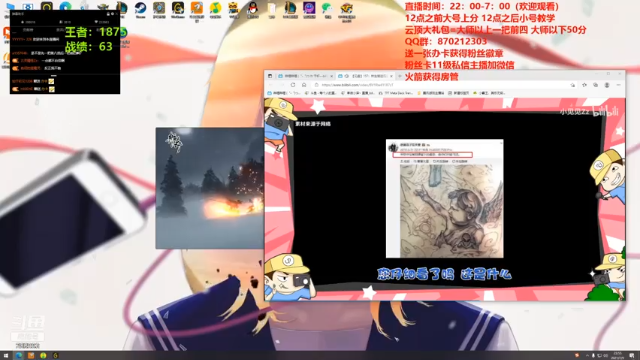
Task: Close the first browser tab
Action: 331,76
